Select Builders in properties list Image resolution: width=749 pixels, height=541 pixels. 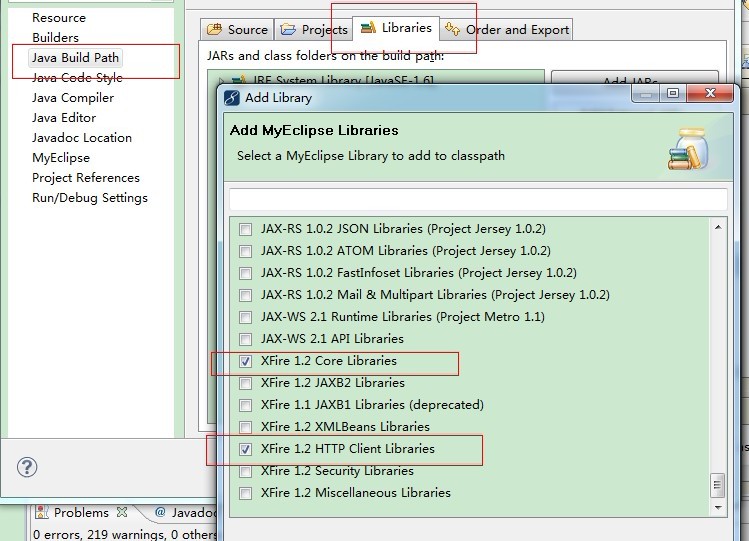[55, 37]
